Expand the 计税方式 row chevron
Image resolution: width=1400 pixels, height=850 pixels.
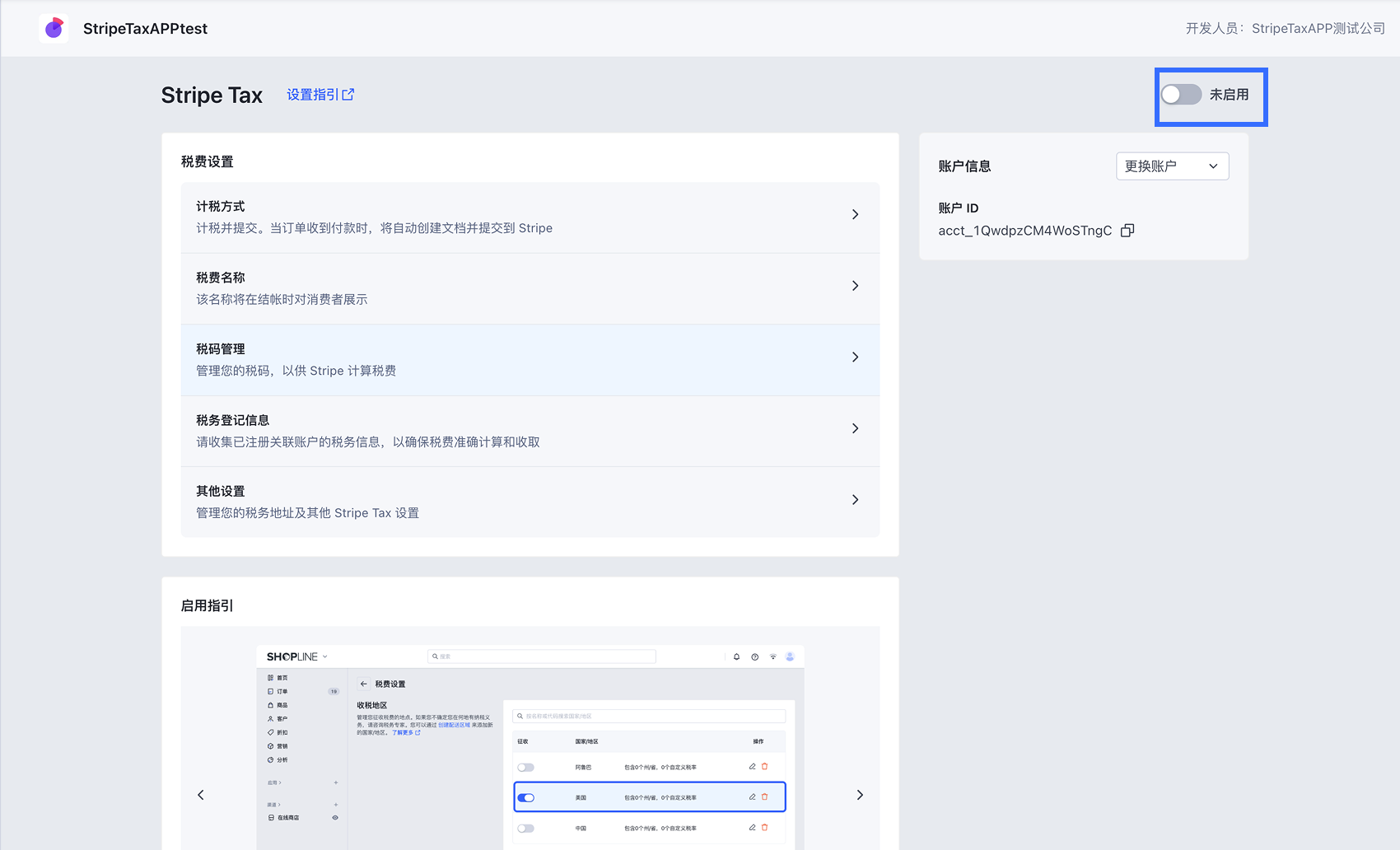[855, 214]
